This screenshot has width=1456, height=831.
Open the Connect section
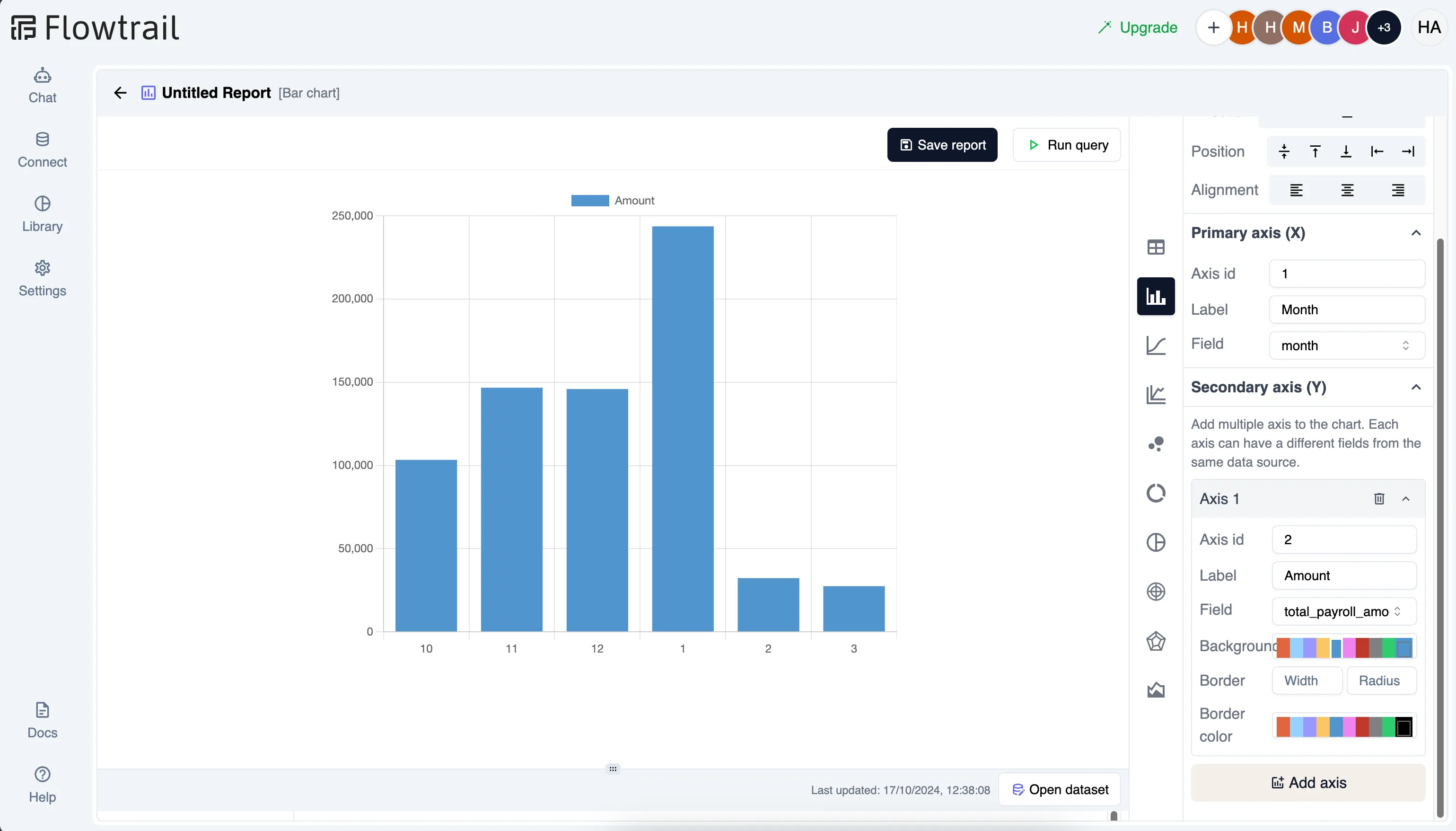(42, 150)
